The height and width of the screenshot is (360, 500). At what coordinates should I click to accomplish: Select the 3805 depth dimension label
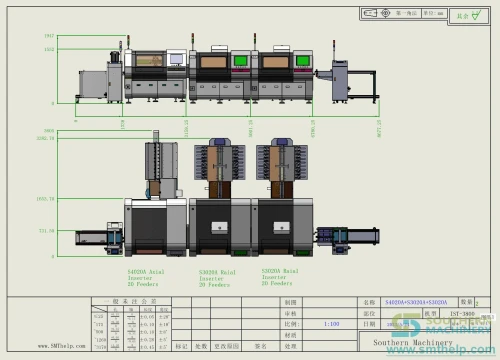pos(49,131)
